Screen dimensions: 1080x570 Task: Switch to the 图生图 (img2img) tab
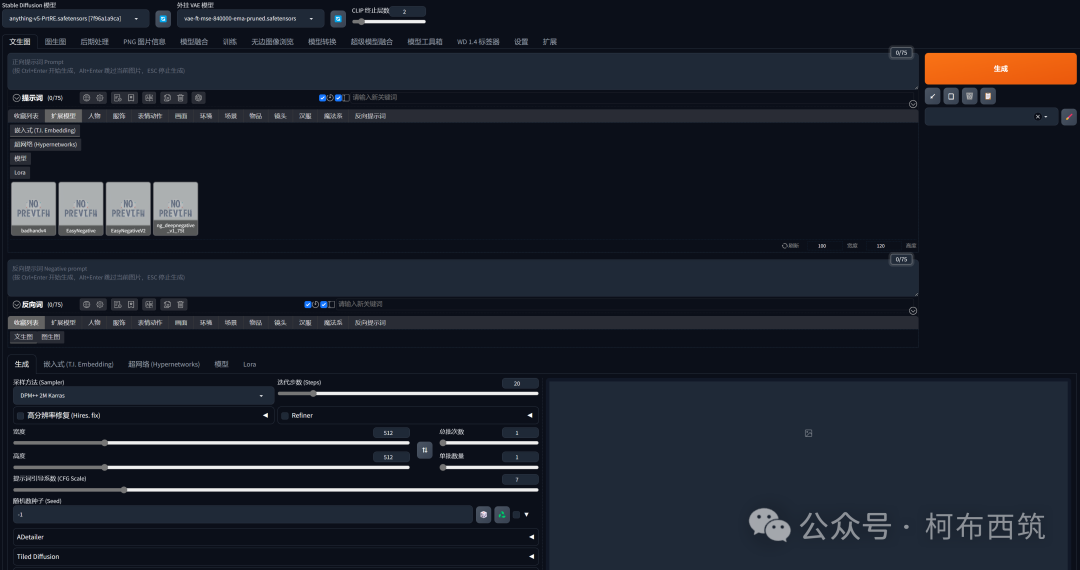click(55, 42)
